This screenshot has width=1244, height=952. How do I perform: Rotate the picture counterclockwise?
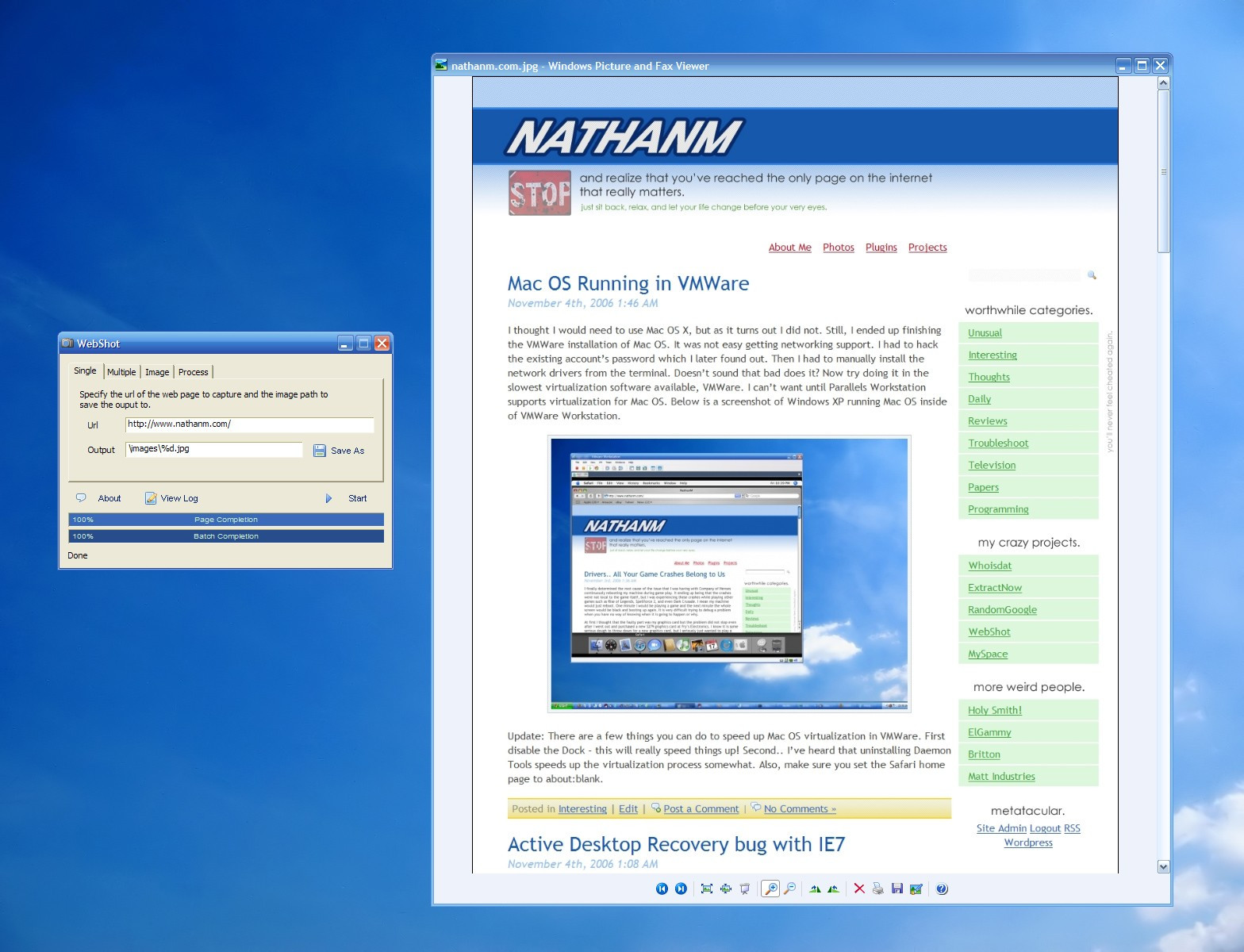click(x=833, y=889)
